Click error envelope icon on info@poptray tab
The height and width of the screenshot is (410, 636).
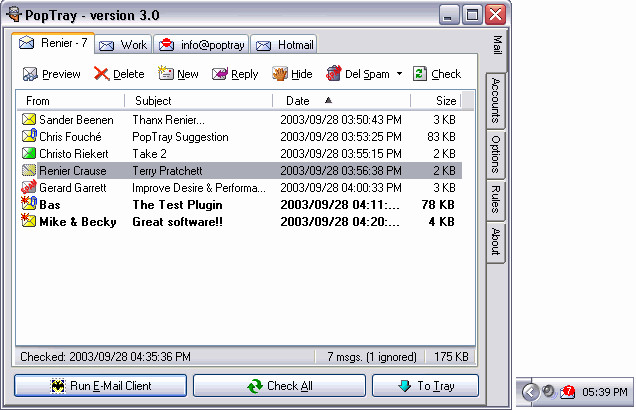pyautogui.click(x=166, y=44)
